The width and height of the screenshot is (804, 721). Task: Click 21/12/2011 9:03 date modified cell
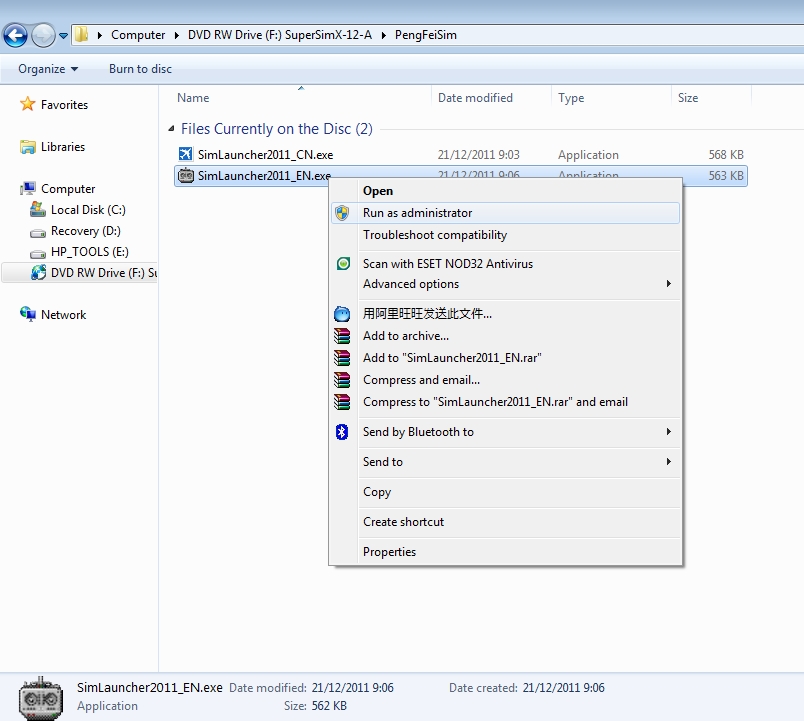[x=478, y=154]
